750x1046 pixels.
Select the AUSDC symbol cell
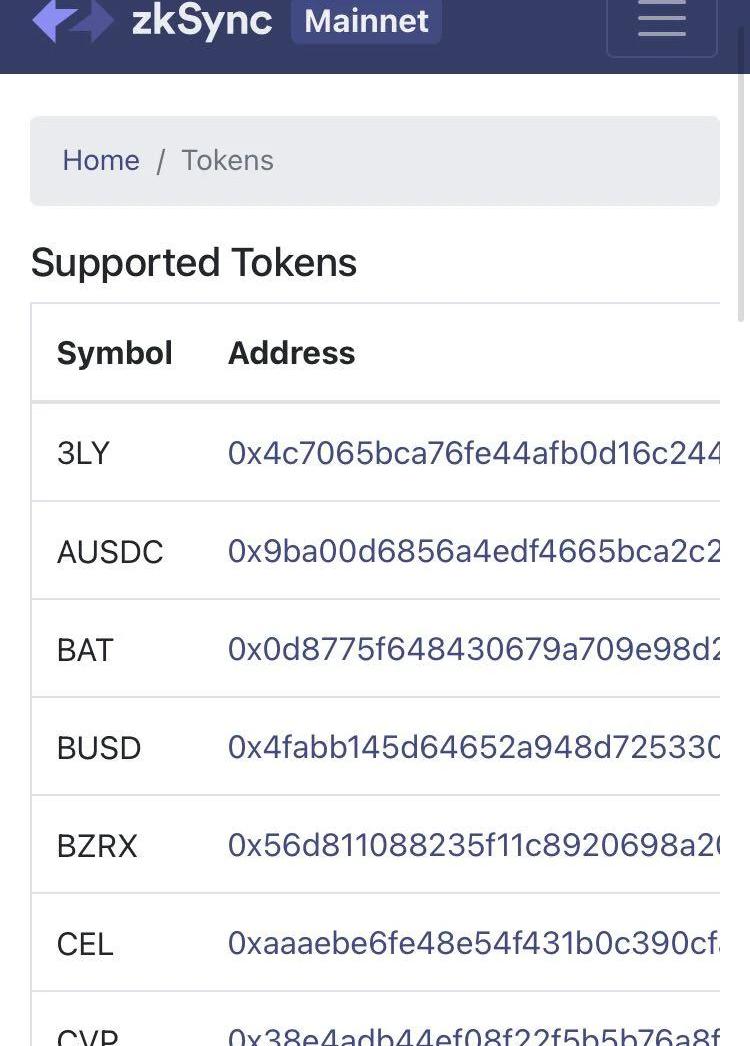(110, 552)
